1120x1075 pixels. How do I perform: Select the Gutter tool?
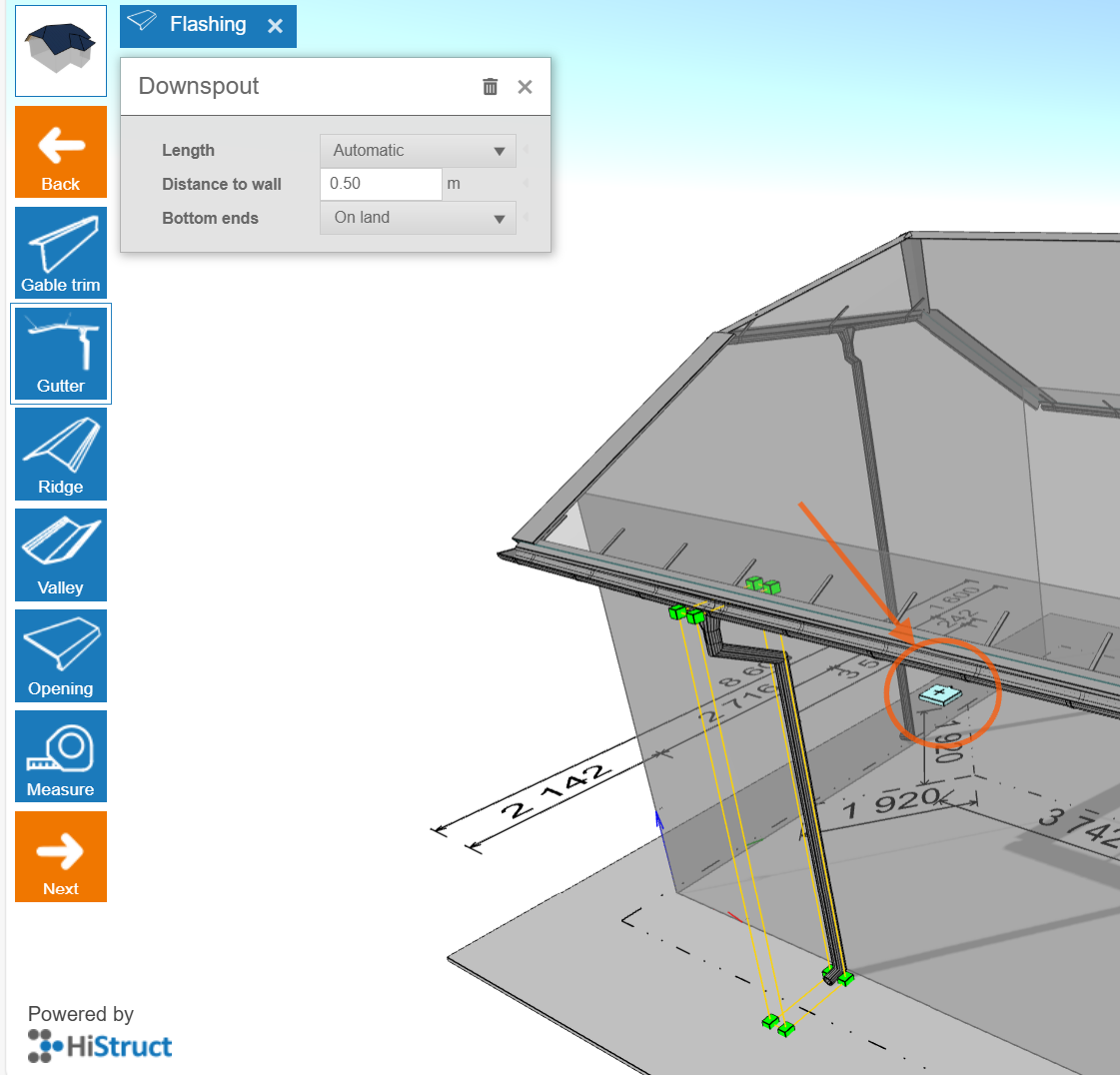coord(61,354)
